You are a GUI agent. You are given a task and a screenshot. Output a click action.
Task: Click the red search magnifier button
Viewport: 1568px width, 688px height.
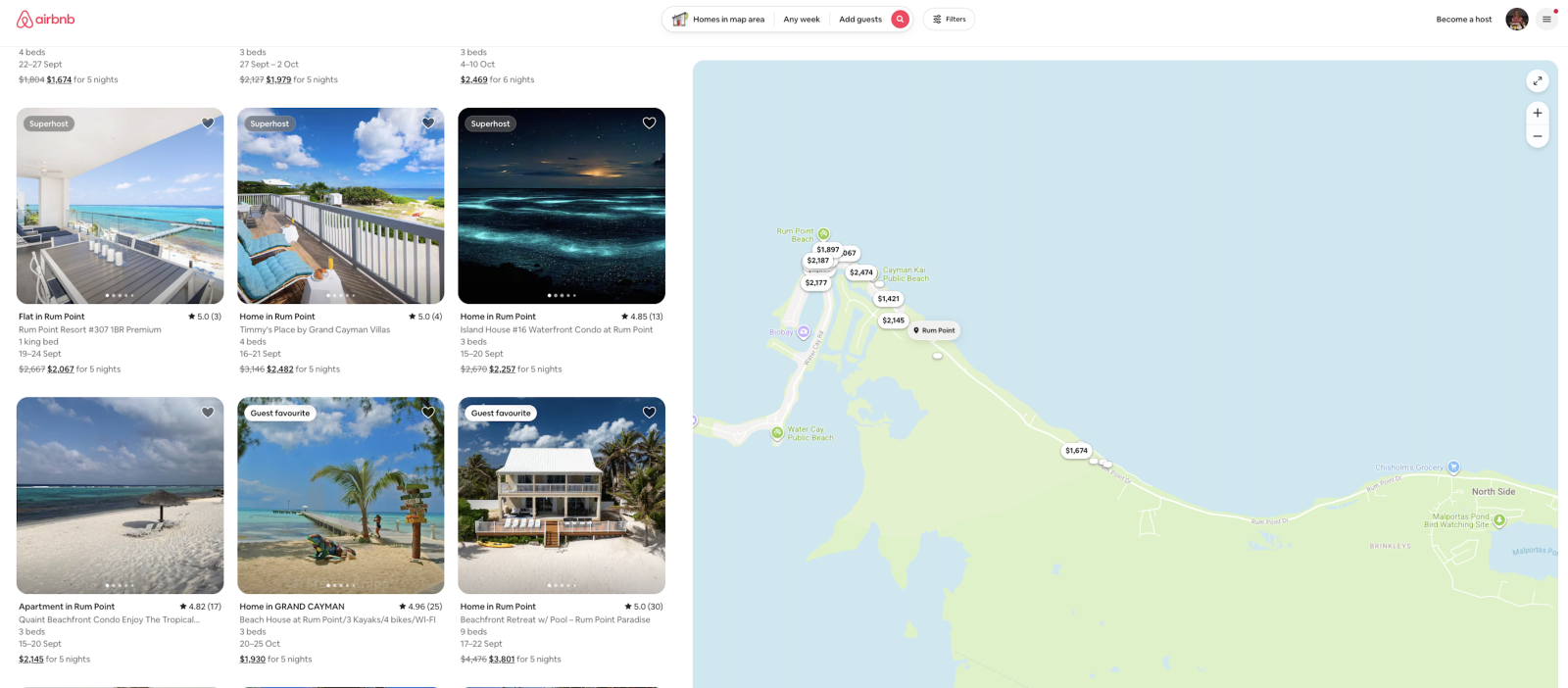[900, 19]
